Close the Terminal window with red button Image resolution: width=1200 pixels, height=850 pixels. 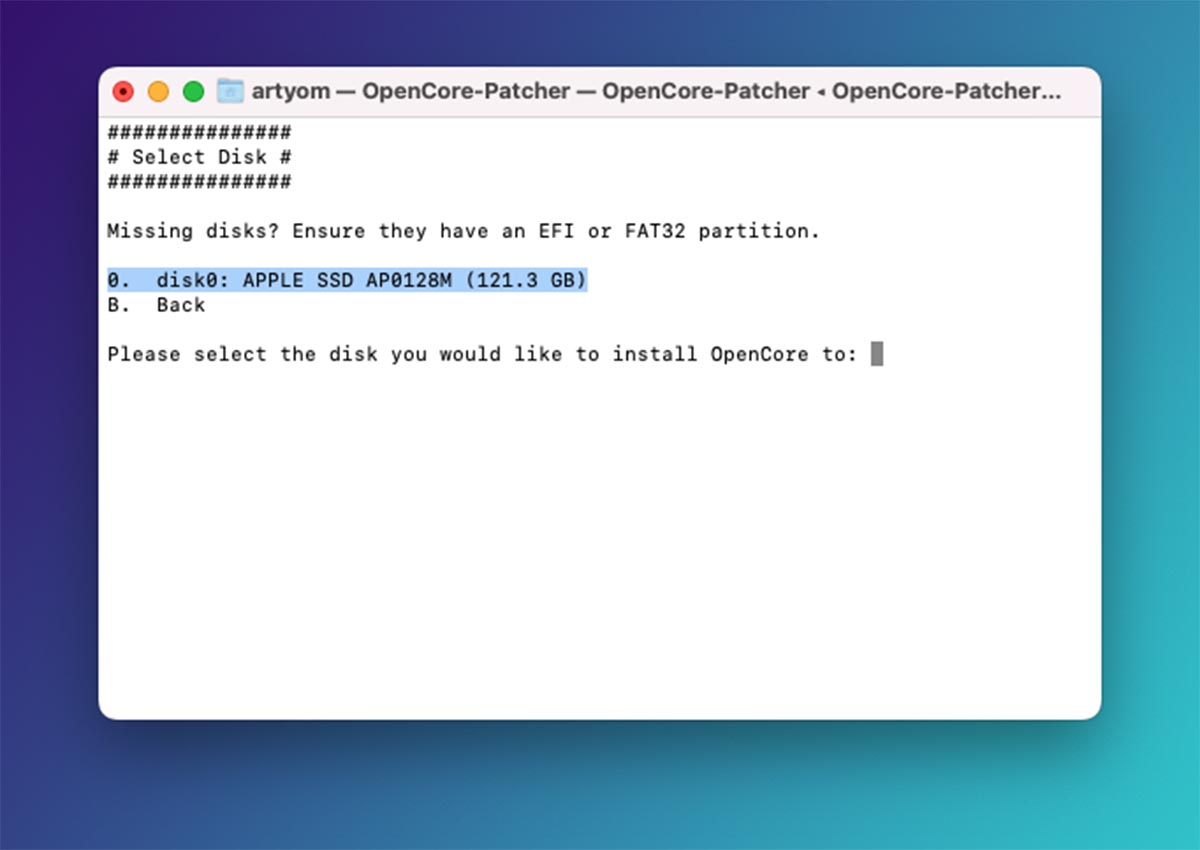(123, 92)
